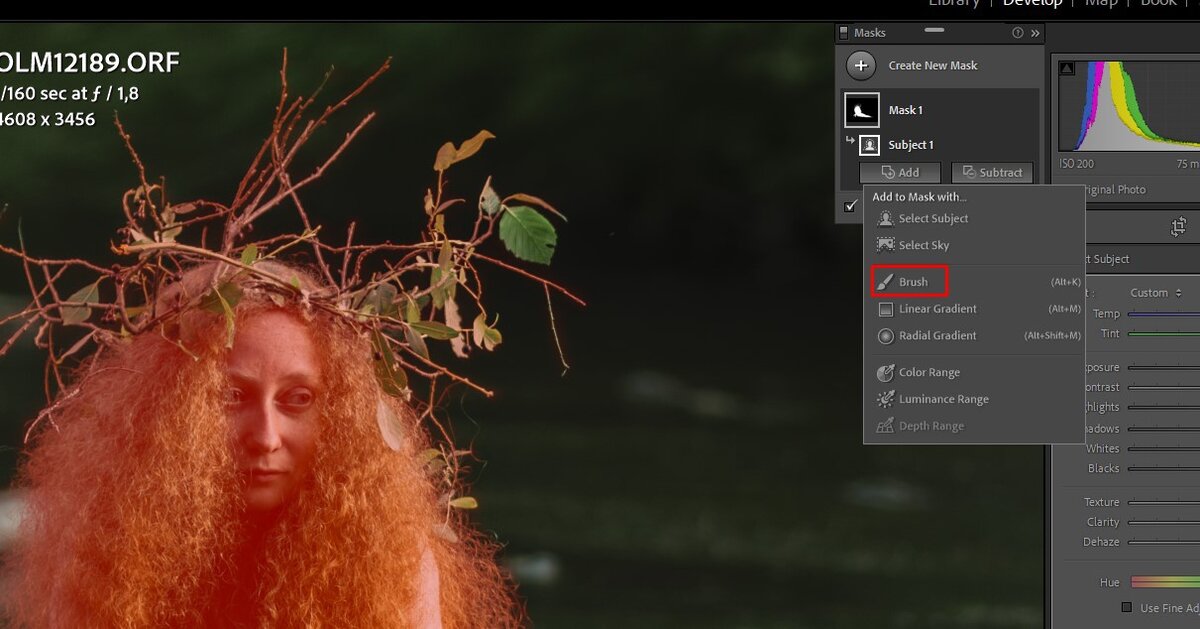1200x629 pixels.
Task: Click the Create New Mask label
Action: click(933, 66)
